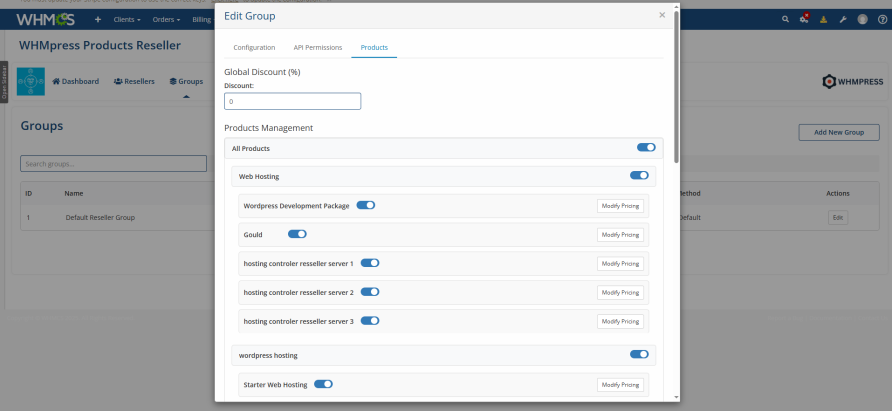The height and width of the screenshot is (411, 892).
Task: Click Modify Pricing for Starter Web Hosting
Action: 620,384
